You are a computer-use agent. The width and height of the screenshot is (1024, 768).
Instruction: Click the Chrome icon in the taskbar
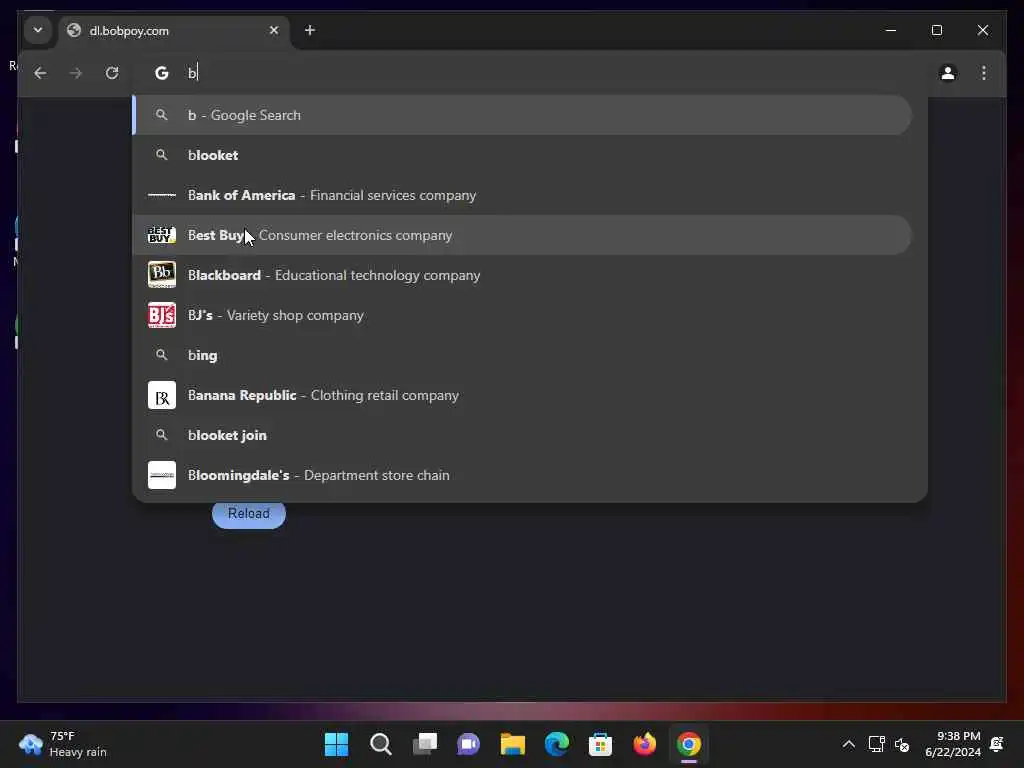pos(688,744)
